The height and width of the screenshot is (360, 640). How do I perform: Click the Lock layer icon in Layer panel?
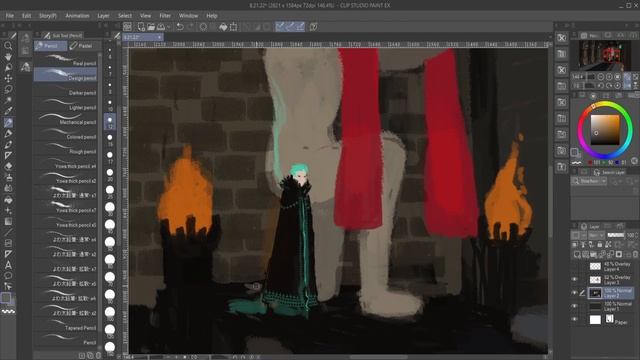pos(600,244)
